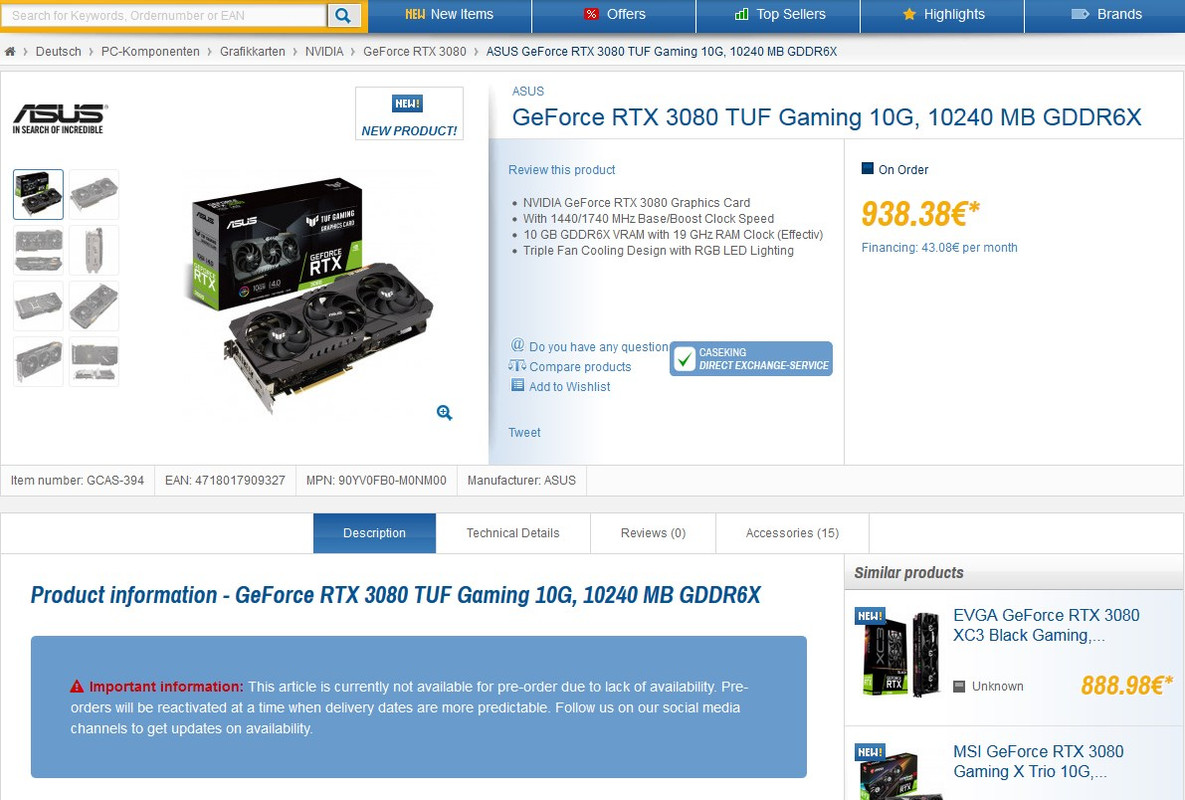Click the home breadcrumb icon
1185x800 pixels.
[10, 51]
